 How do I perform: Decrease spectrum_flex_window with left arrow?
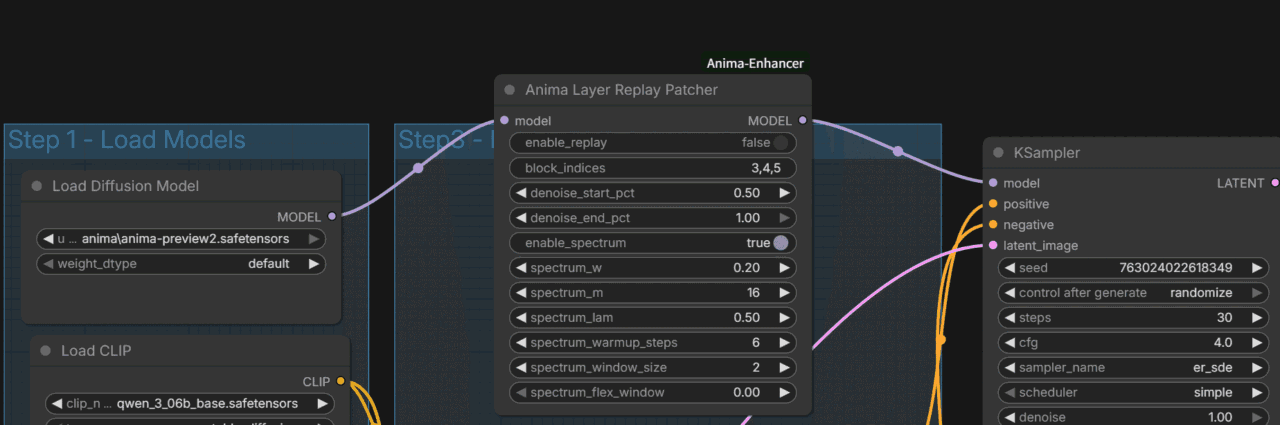click(520, 393)
